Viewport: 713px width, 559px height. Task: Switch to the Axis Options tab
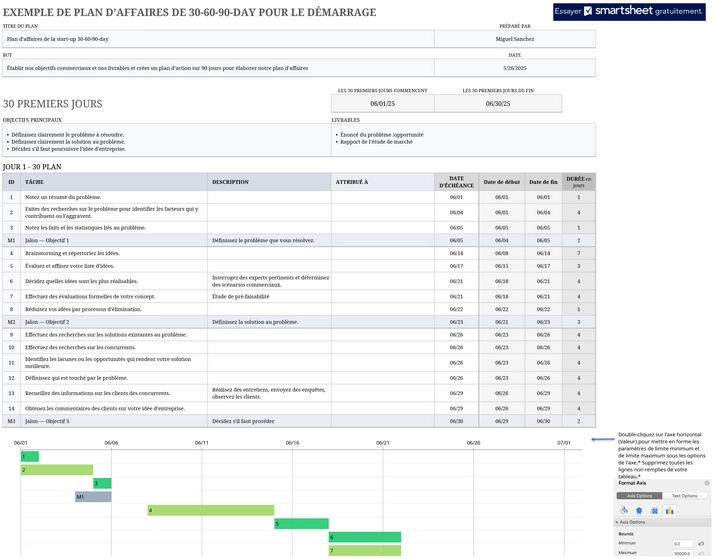[639, 496]
